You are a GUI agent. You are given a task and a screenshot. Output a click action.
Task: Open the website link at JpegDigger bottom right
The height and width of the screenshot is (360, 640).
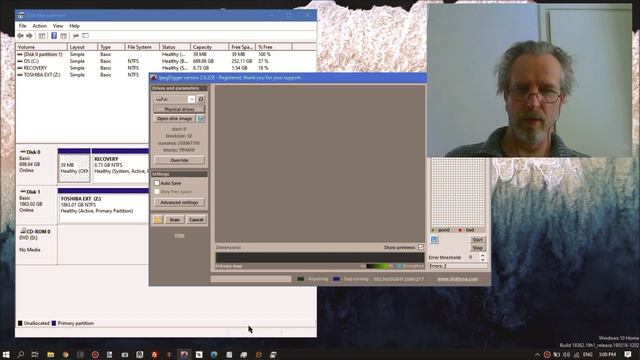(458, 279)
